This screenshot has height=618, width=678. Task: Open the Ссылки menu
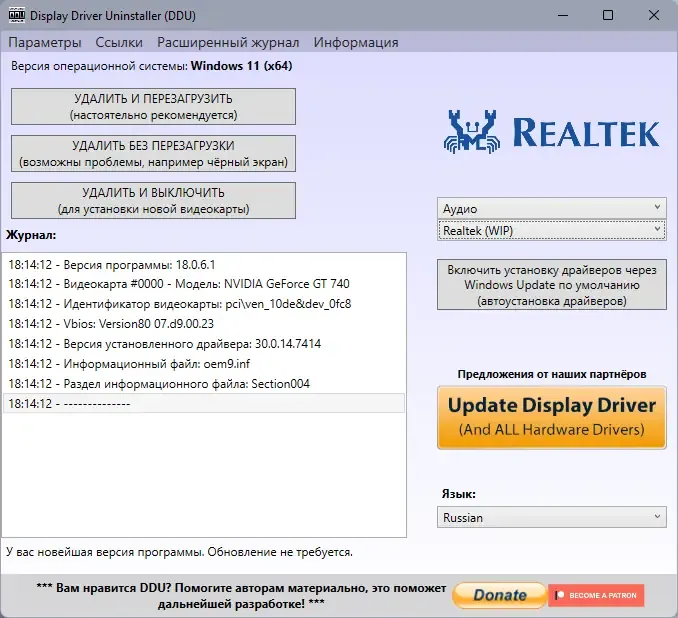119,42
